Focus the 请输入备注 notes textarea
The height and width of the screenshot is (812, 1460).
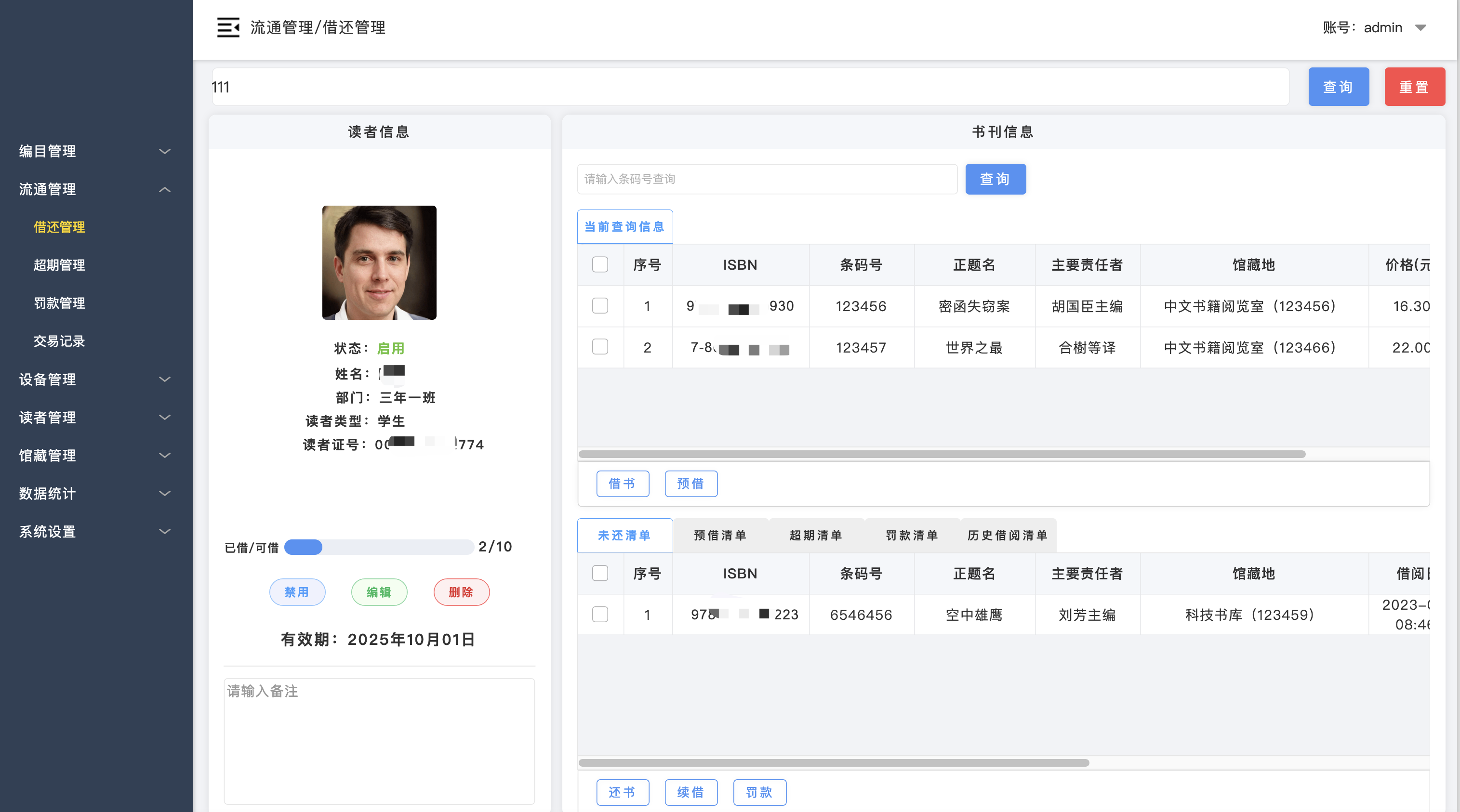point(379,741)
